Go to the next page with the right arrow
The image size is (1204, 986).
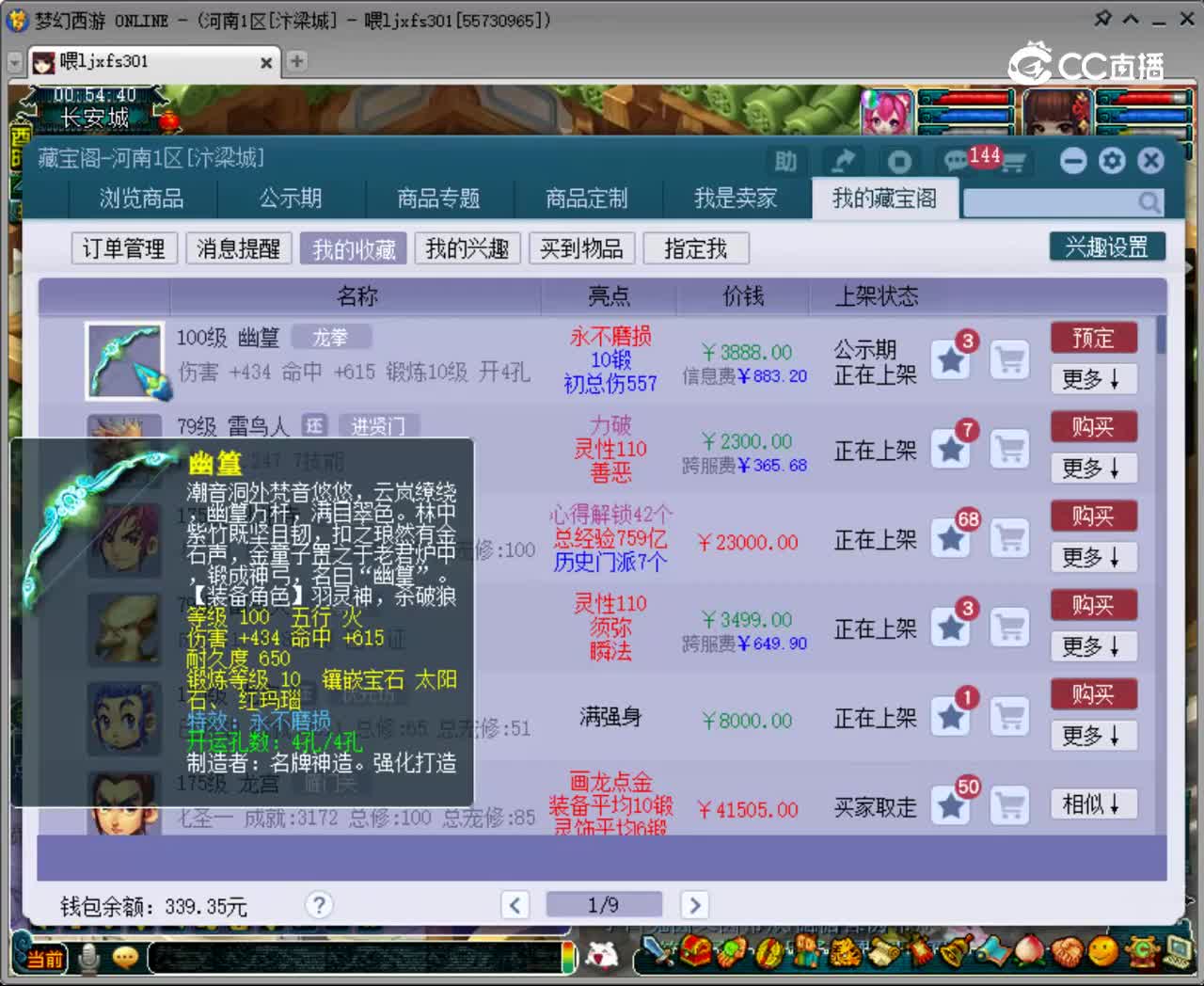[x=694, y=904]
